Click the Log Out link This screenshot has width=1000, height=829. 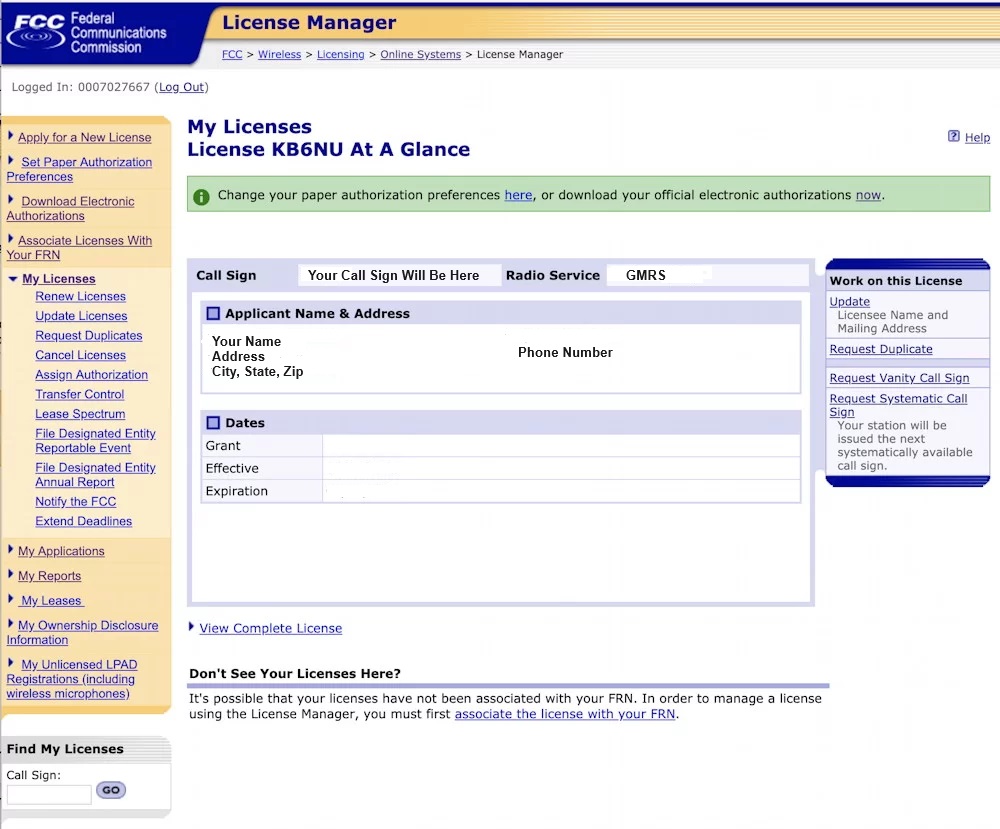(x=181, y=87)
